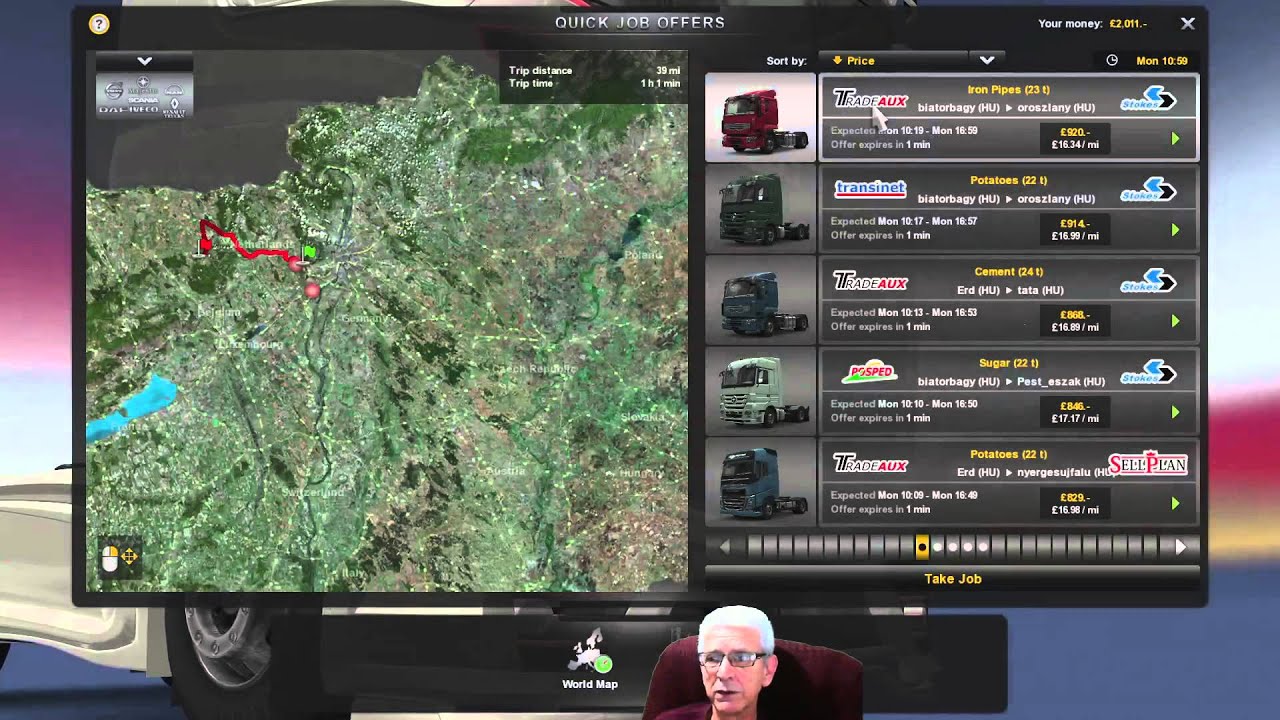Click the mouse move hint icon on map
1280x720 pixels.
[120, 557]
